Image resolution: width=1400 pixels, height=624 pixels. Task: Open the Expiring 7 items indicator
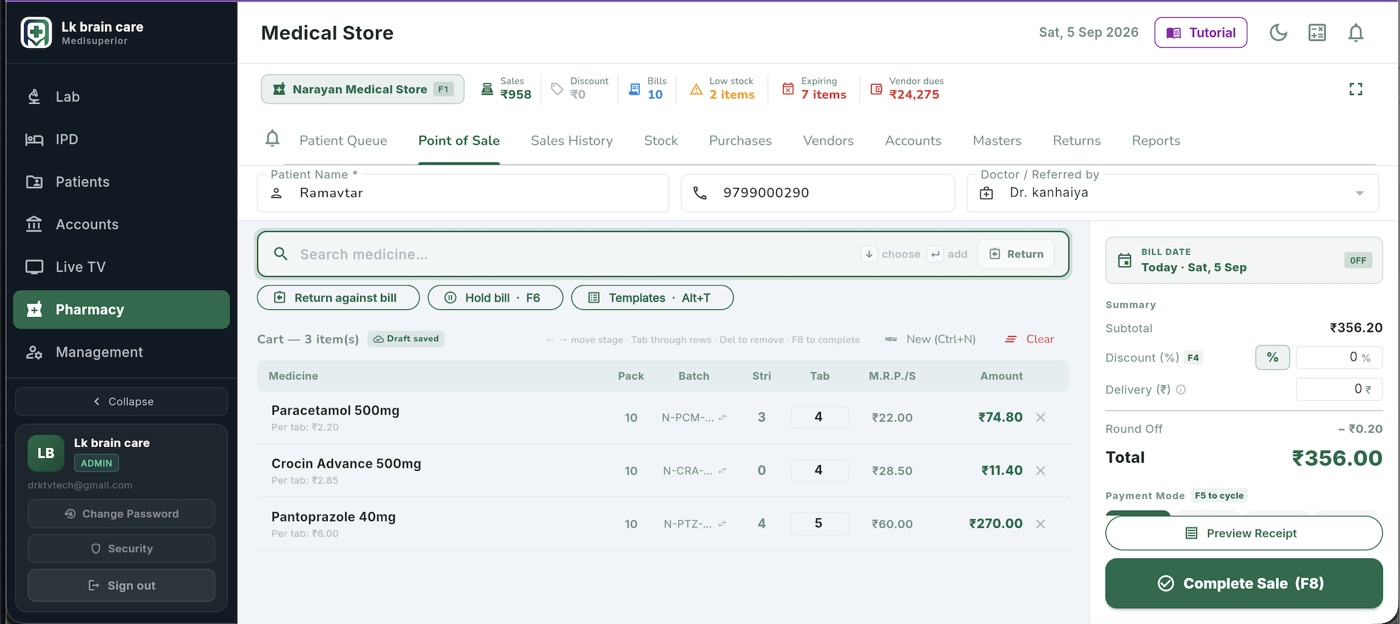click(814, 88)
